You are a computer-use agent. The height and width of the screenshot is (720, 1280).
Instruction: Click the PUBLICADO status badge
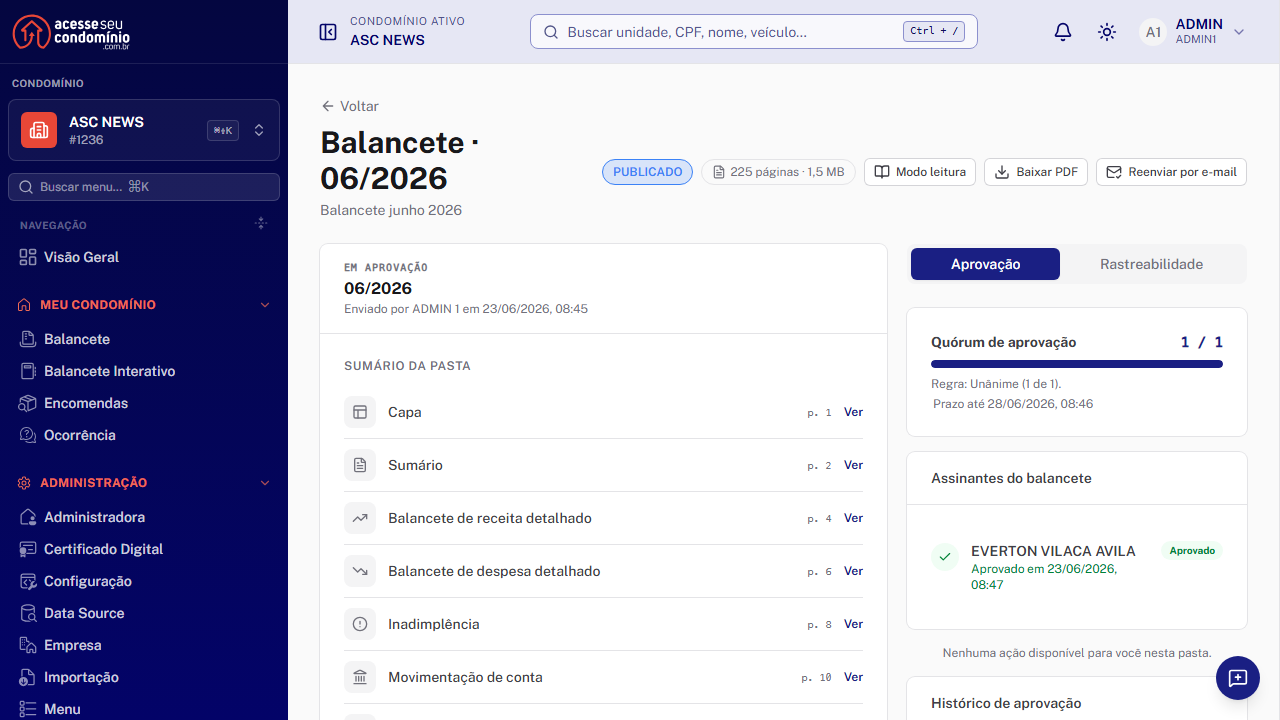[x=647, y=172]
